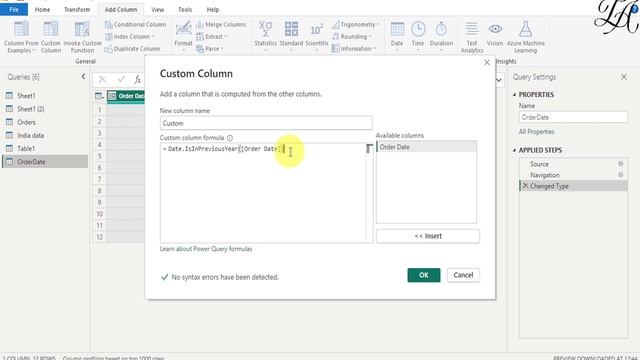This screenshot has width=640, height=360.
Task: Open Information dropdown
Action: 353,49
